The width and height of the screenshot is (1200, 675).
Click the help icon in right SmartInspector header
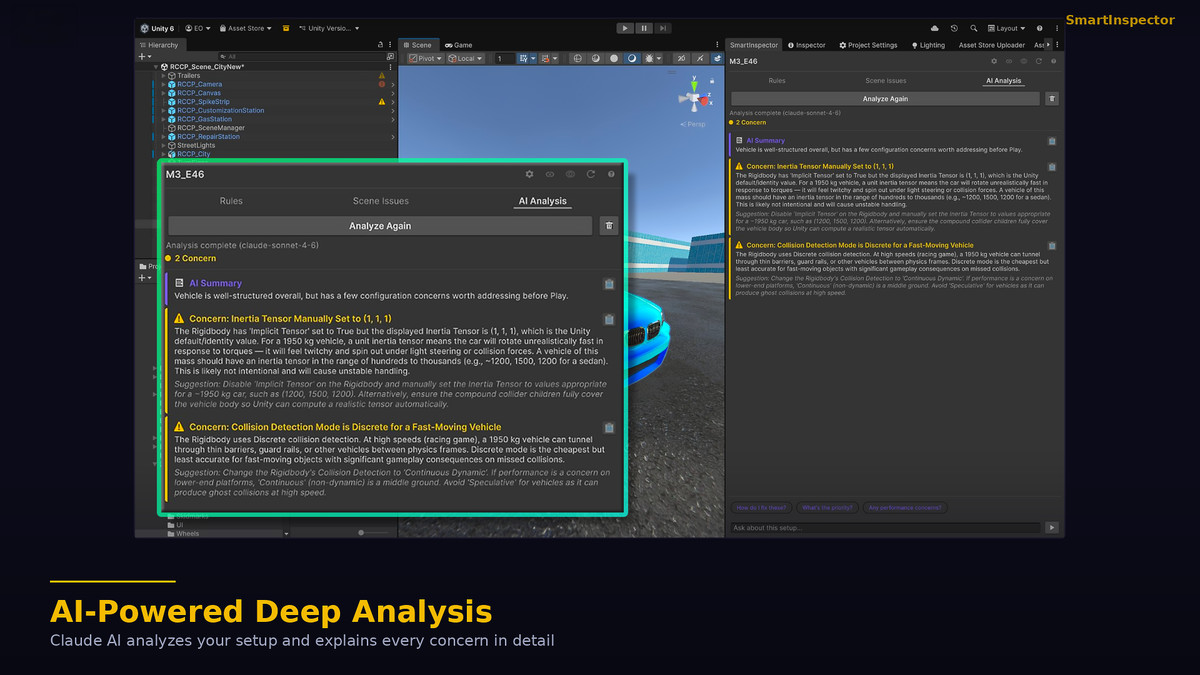pyautogui.click(x=1054, y=61)
